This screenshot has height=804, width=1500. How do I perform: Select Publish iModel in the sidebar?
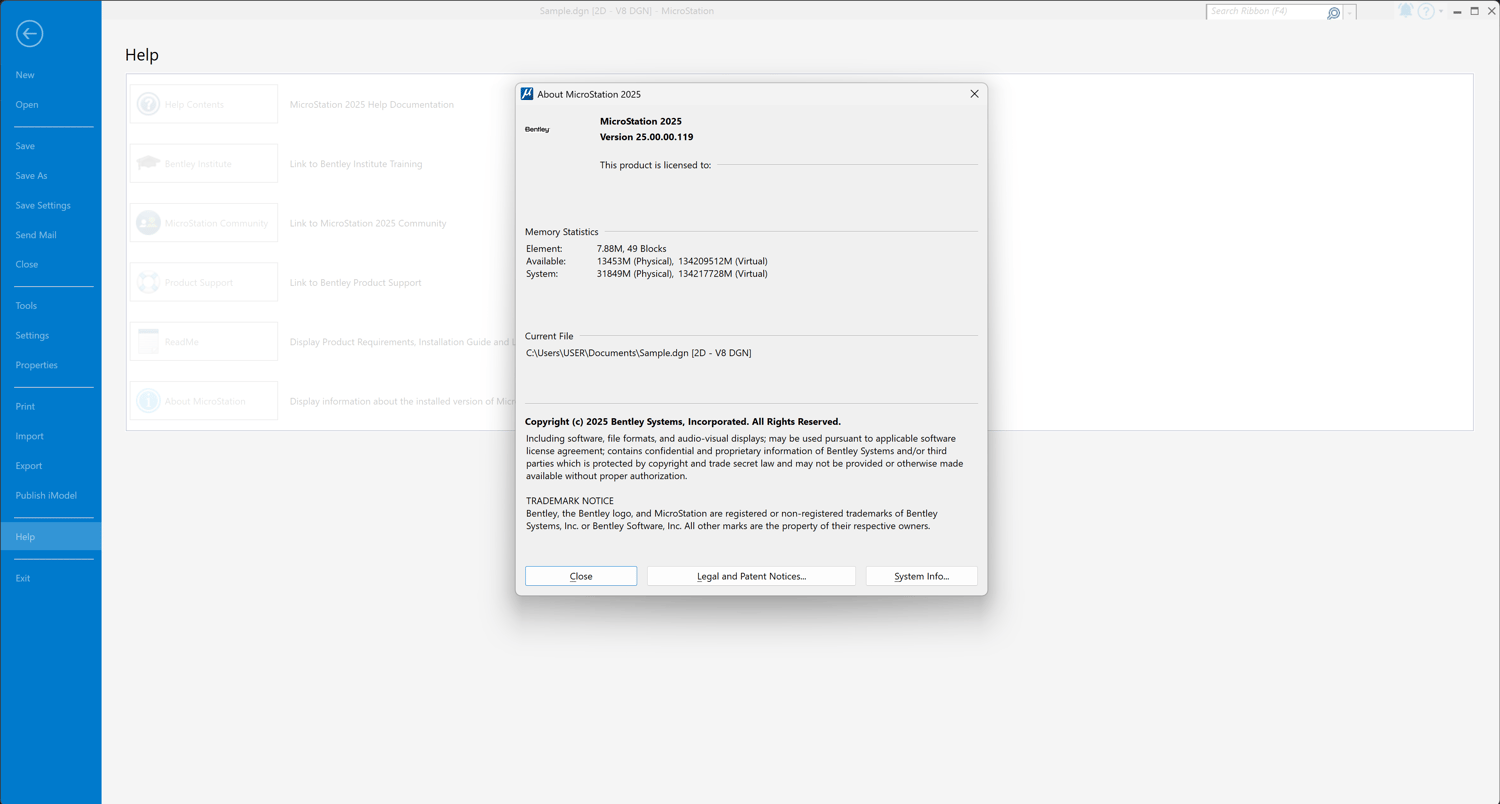[x=51, y=495]
